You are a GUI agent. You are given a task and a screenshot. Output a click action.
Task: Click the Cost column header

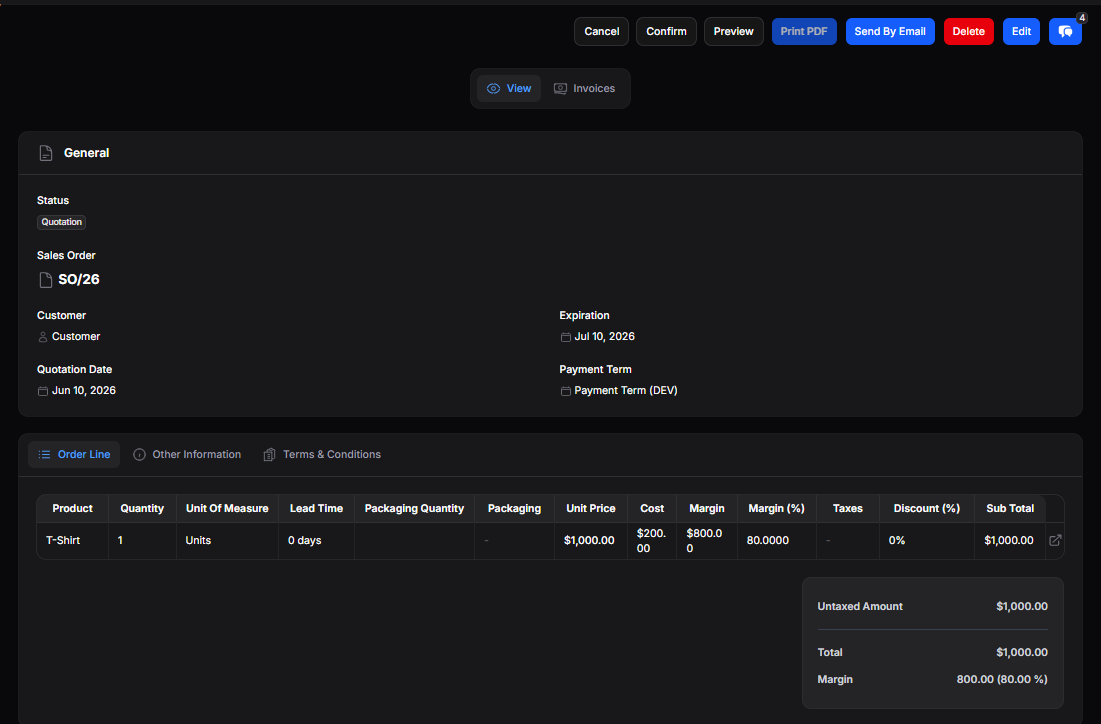pyautogui.click(x=652, y=508)
